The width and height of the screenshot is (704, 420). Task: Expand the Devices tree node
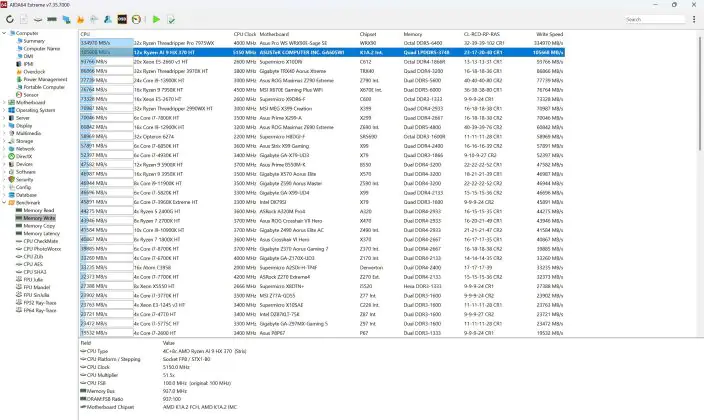(4, 164)
